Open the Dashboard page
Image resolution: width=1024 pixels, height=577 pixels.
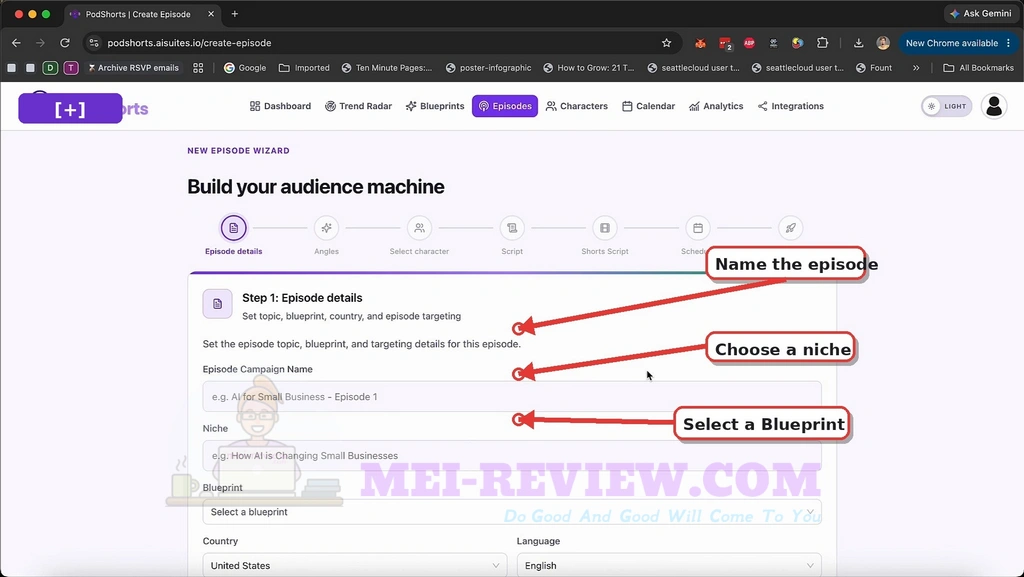pos(280,106)
